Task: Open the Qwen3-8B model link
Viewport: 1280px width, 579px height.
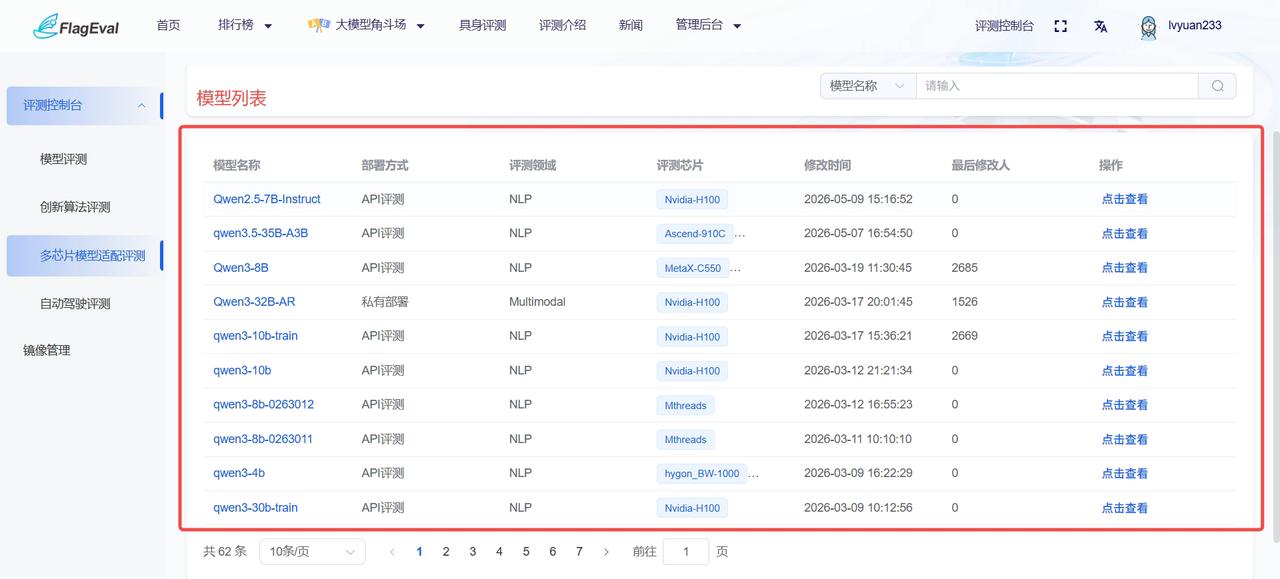Action: pyautogui.click(x=241, y=268)
